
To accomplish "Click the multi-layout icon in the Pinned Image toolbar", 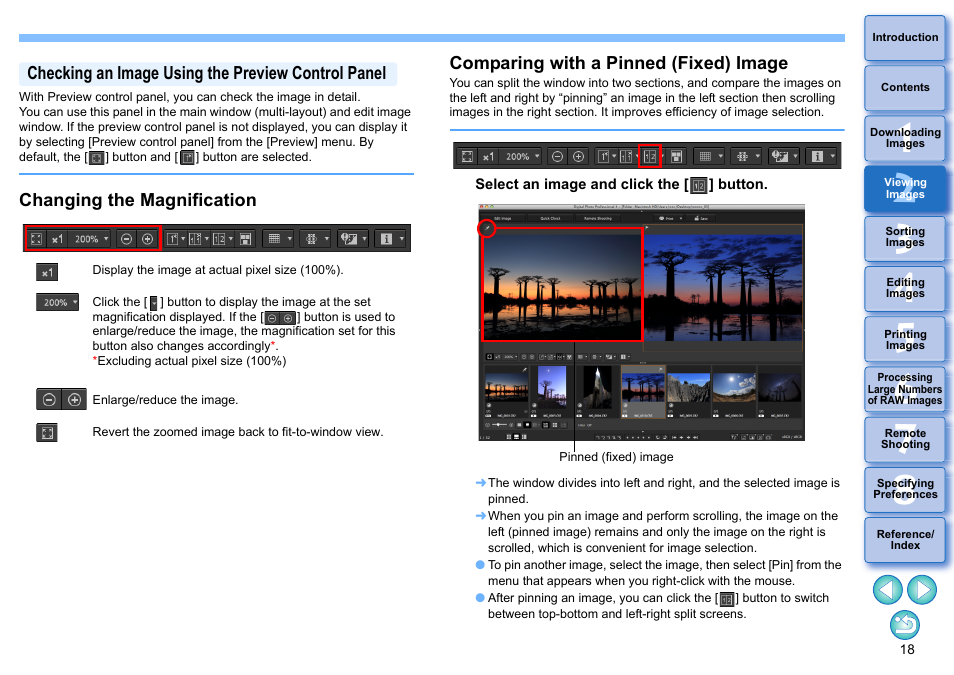I will [x=676, y=156].
